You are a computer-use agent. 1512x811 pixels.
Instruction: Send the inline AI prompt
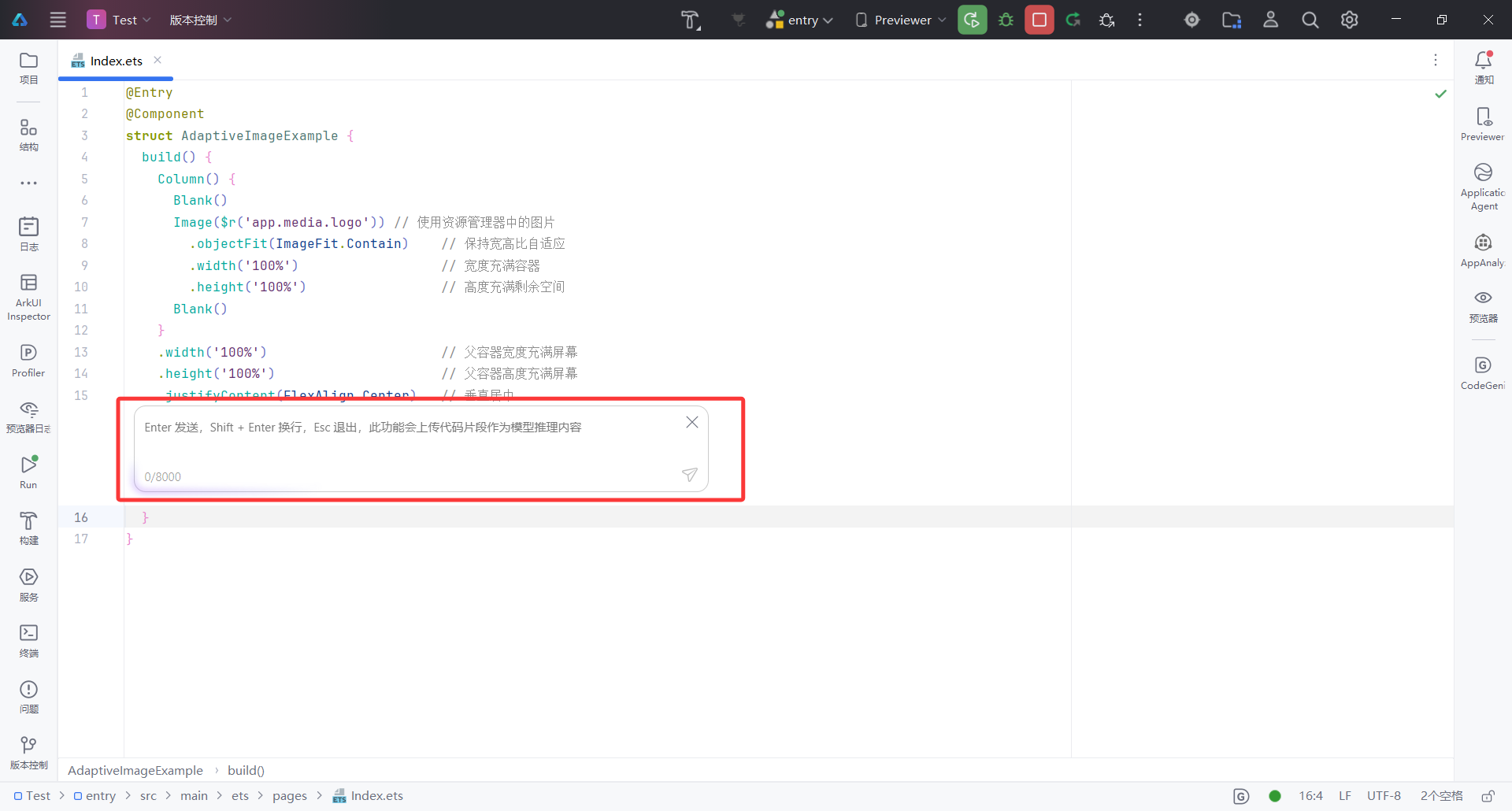click(689, 474)
